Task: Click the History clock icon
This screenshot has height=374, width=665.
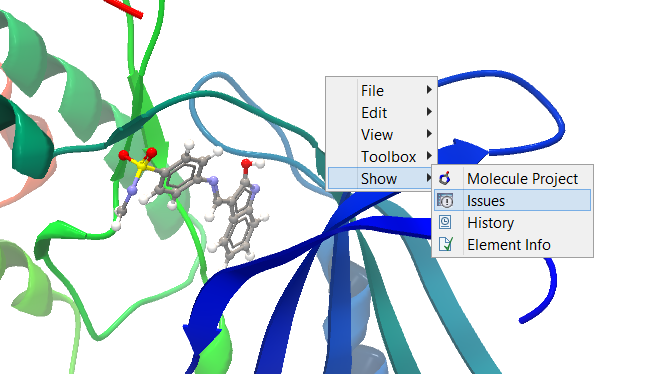Action: point(445,222)
